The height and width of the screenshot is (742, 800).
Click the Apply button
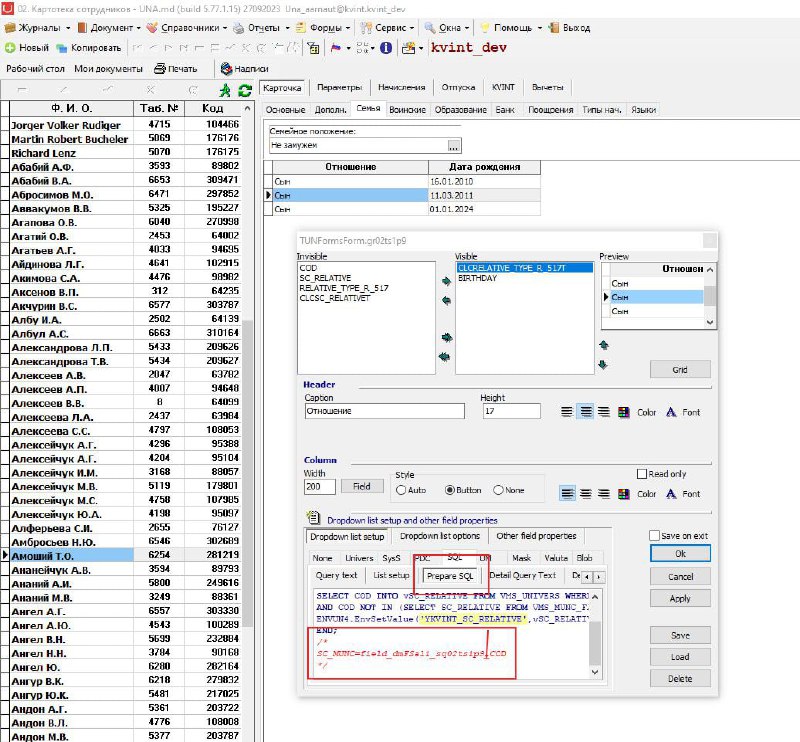(680, 599)
